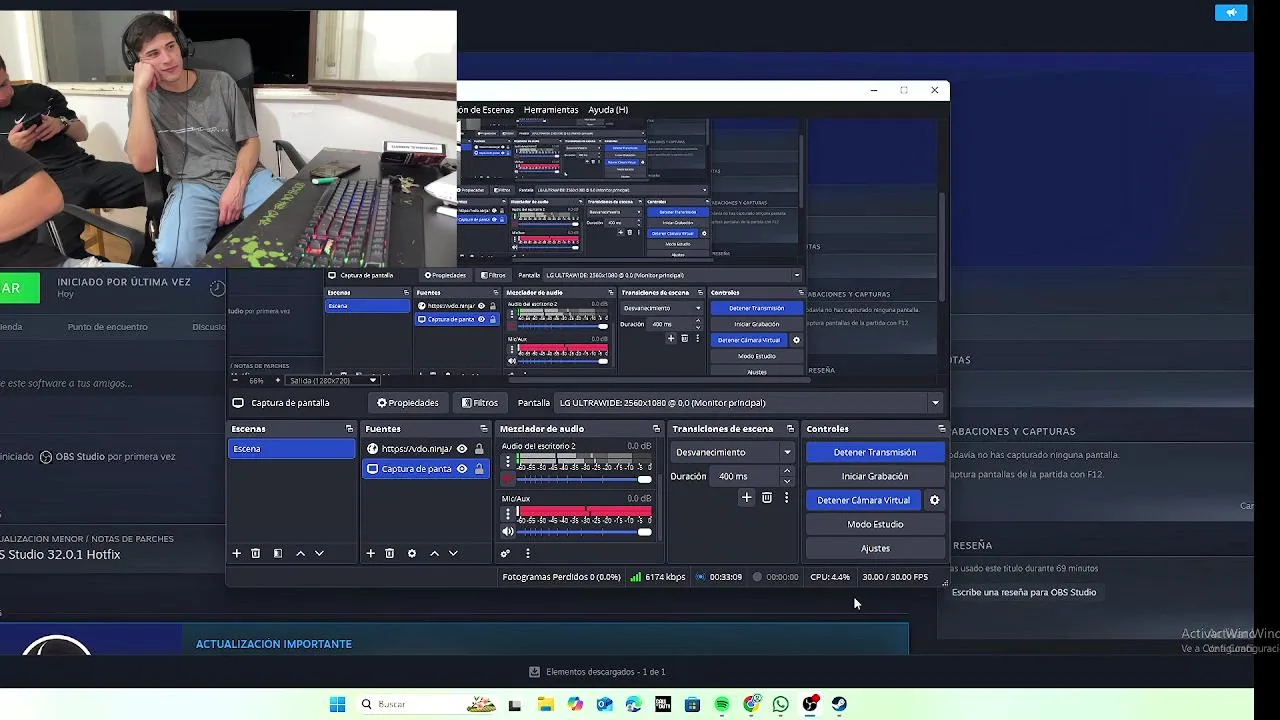
Task: Select https://vdo.ninja source row
Action: tap(425, 449)
